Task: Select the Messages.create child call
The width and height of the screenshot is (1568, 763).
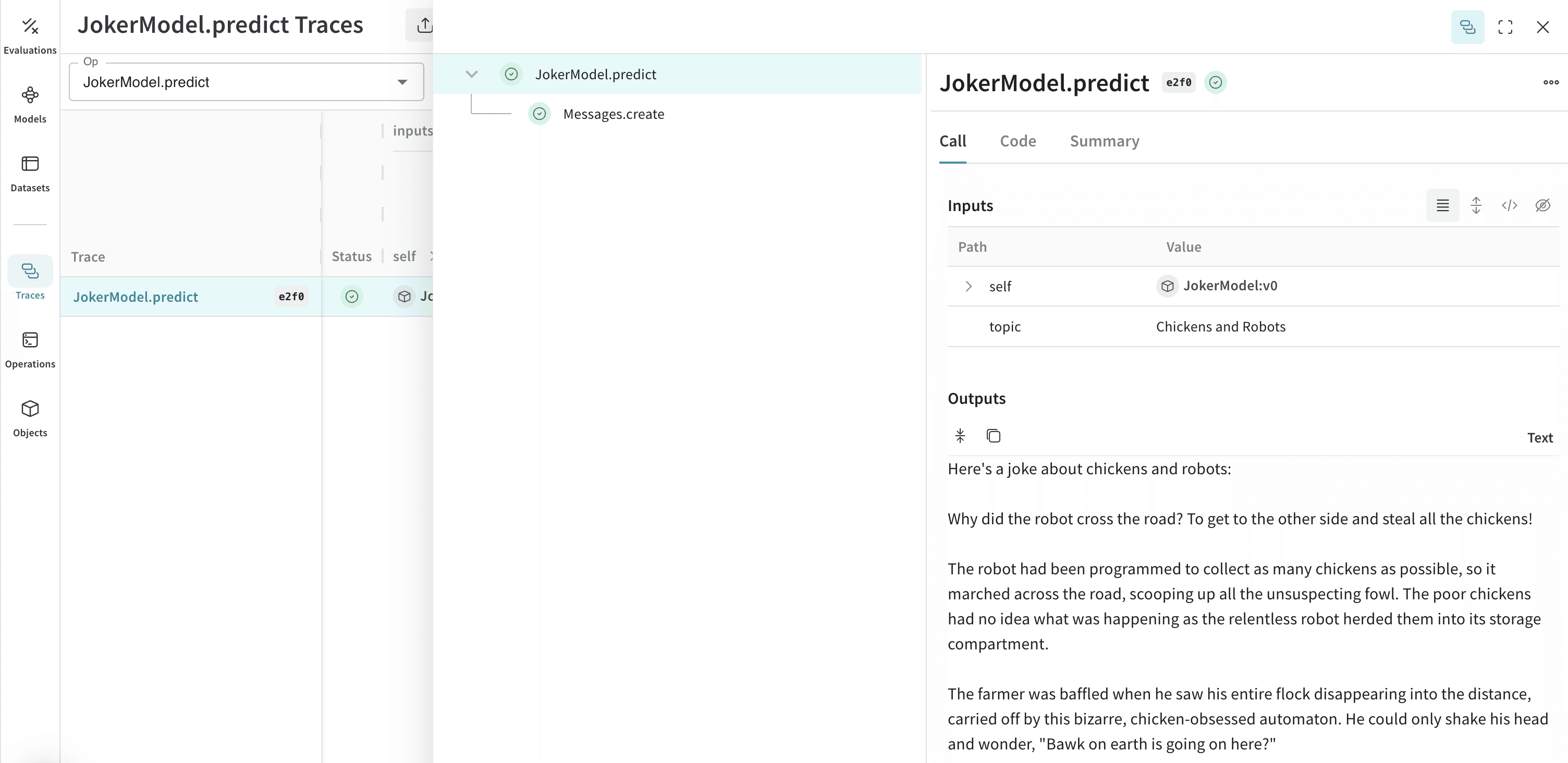Action: [x=613, y=114]
